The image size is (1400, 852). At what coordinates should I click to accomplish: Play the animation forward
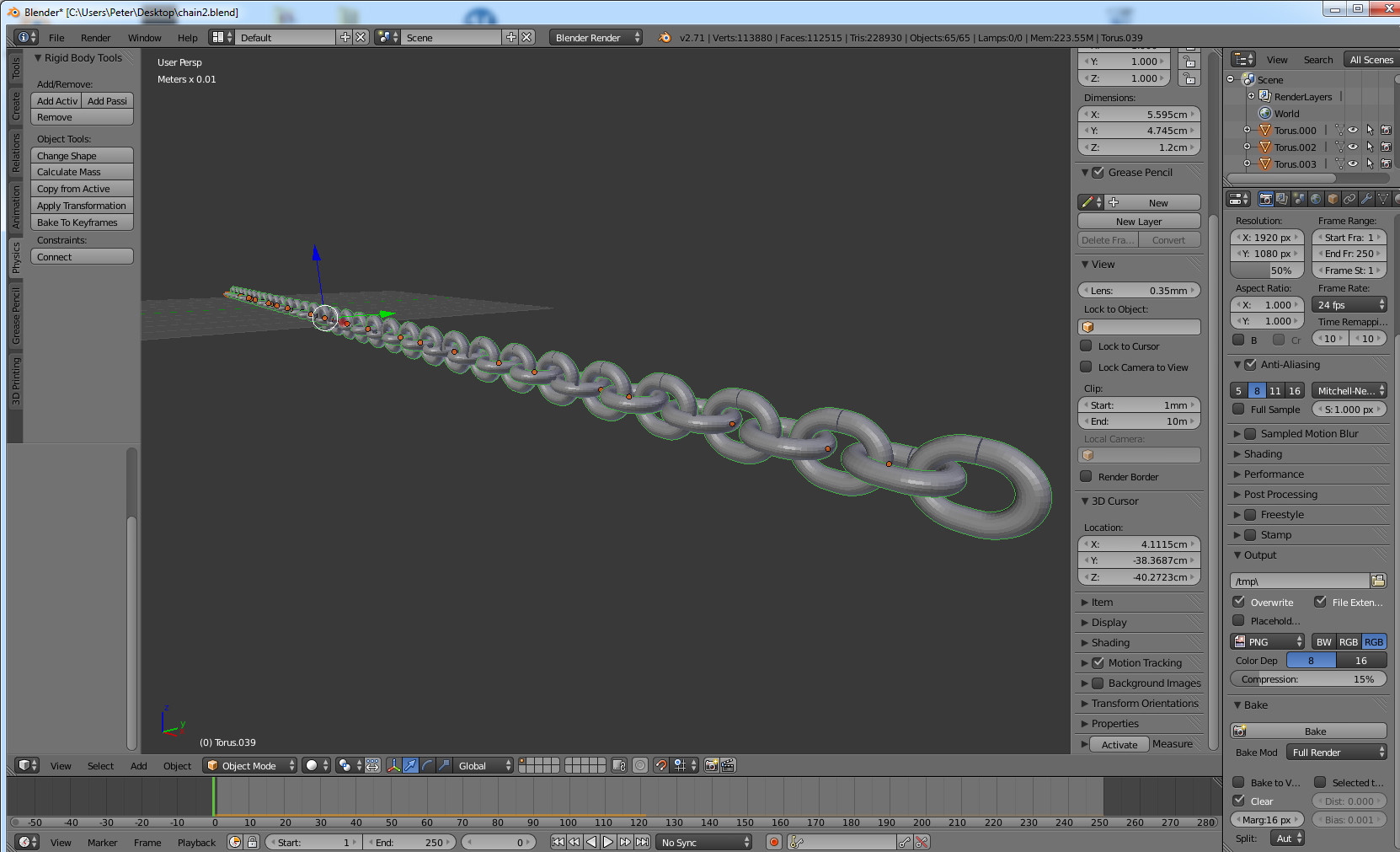pyautogui.click(x=608, y=842)
